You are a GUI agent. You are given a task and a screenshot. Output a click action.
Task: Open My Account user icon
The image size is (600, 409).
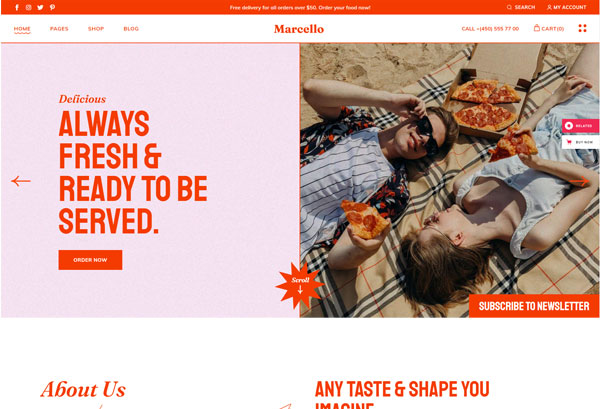coord(549,7)
